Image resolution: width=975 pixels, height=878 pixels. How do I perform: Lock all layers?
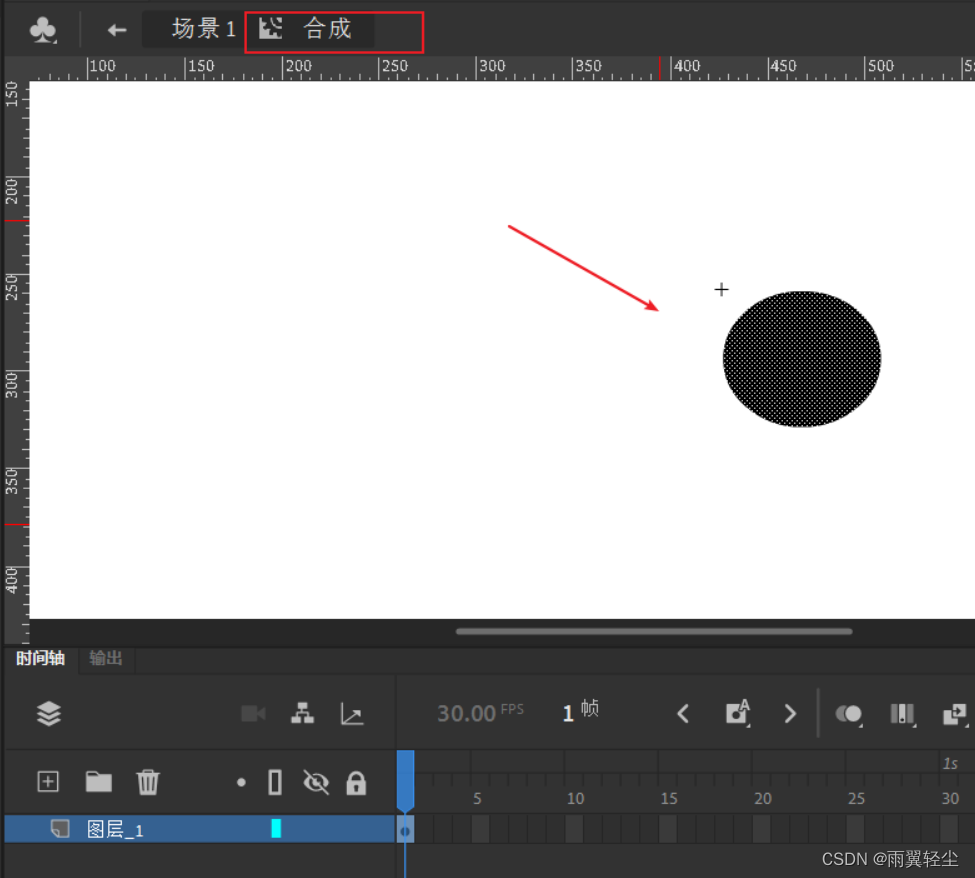click(356, 782)
